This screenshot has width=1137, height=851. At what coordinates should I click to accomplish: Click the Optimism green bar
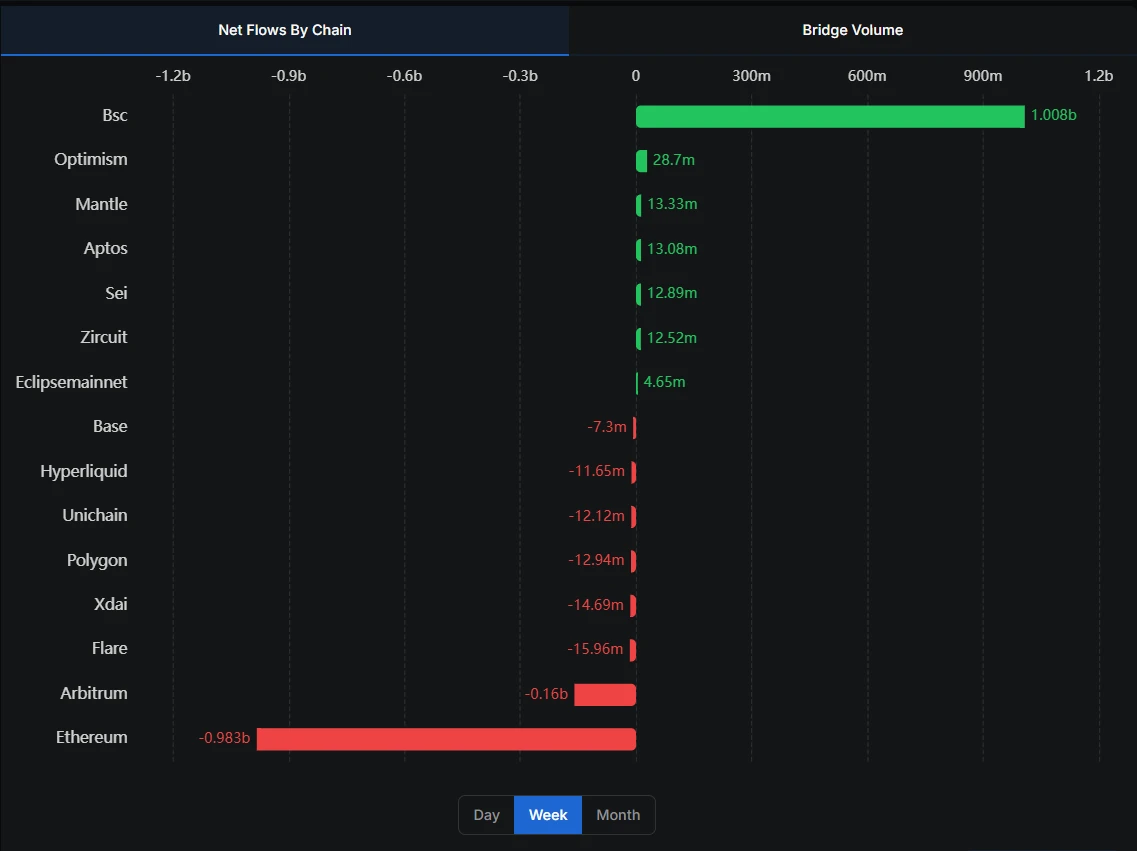point(640,160)
